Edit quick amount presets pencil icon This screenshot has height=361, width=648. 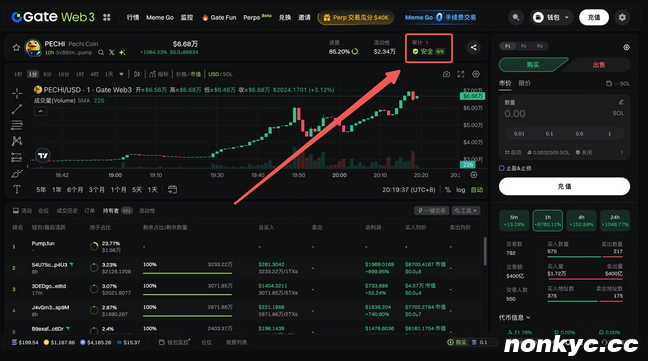tap(621, 102)
